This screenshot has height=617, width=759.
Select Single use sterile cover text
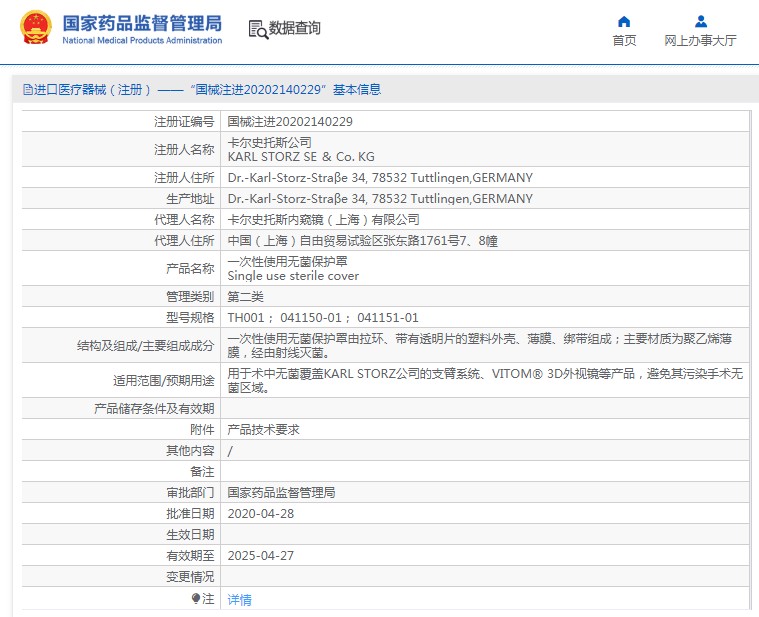pyautogui.click(x=293, y=276)
